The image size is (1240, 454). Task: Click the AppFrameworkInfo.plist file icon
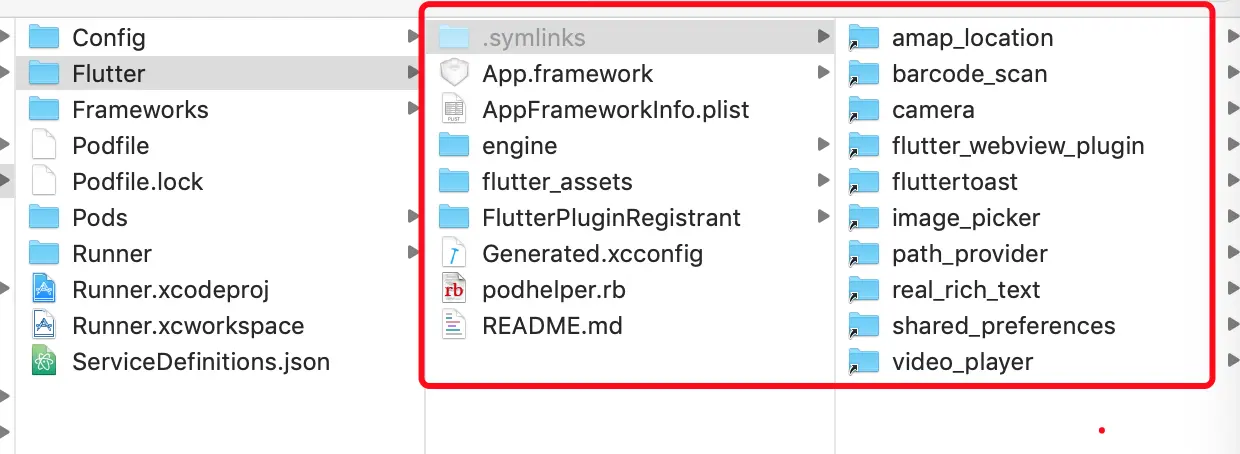point(454,110)
